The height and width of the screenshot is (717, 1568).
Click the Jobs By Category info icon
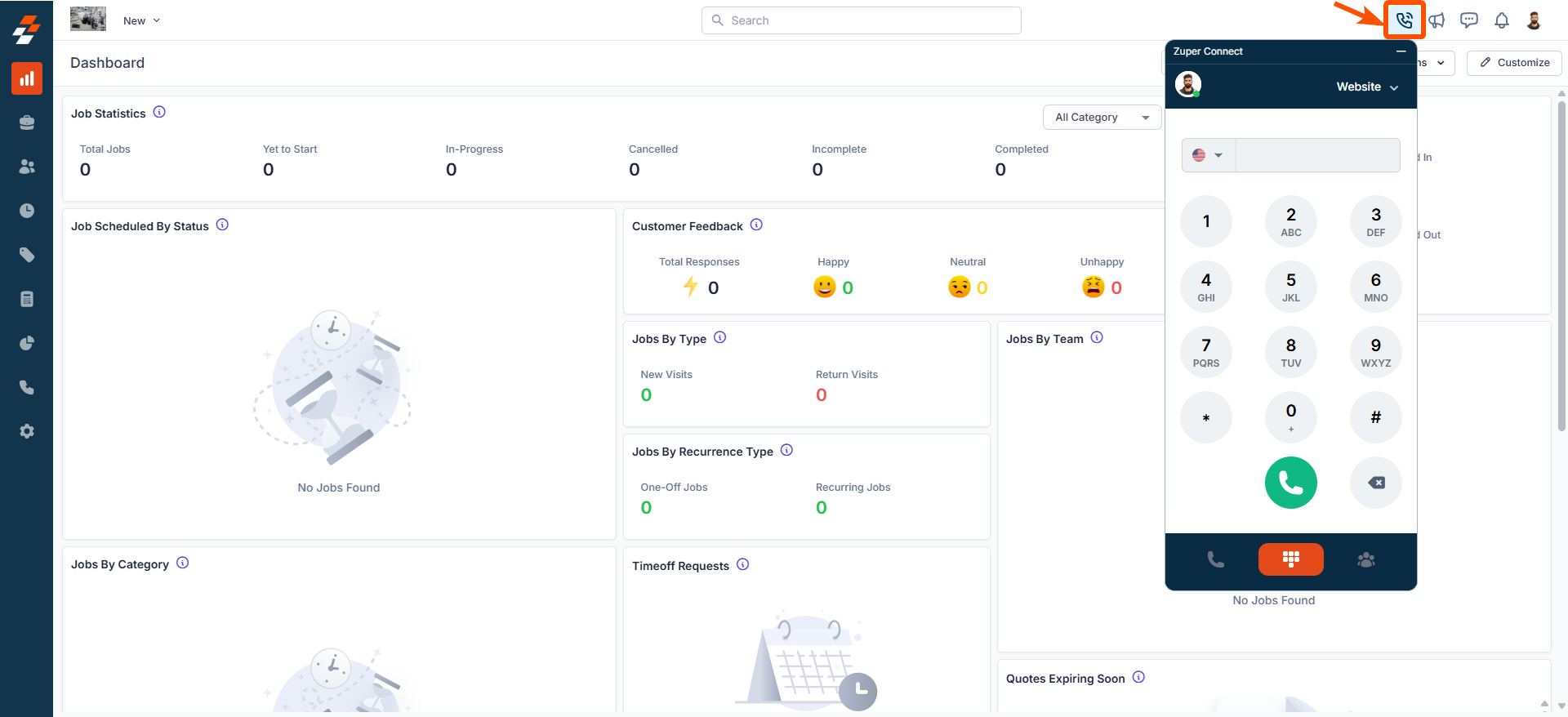pos(182,563)
